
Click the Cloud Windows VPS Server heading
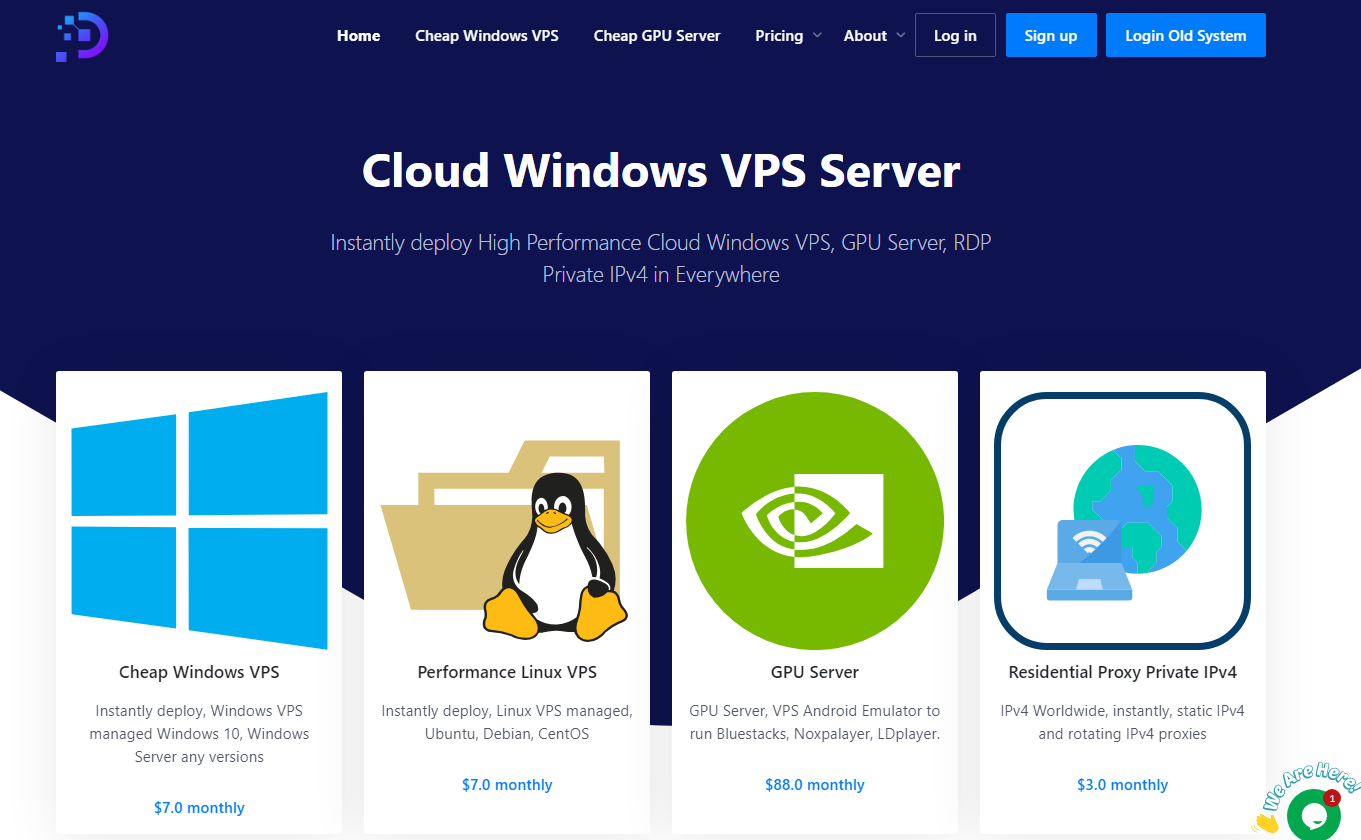(x=661, y=171)
